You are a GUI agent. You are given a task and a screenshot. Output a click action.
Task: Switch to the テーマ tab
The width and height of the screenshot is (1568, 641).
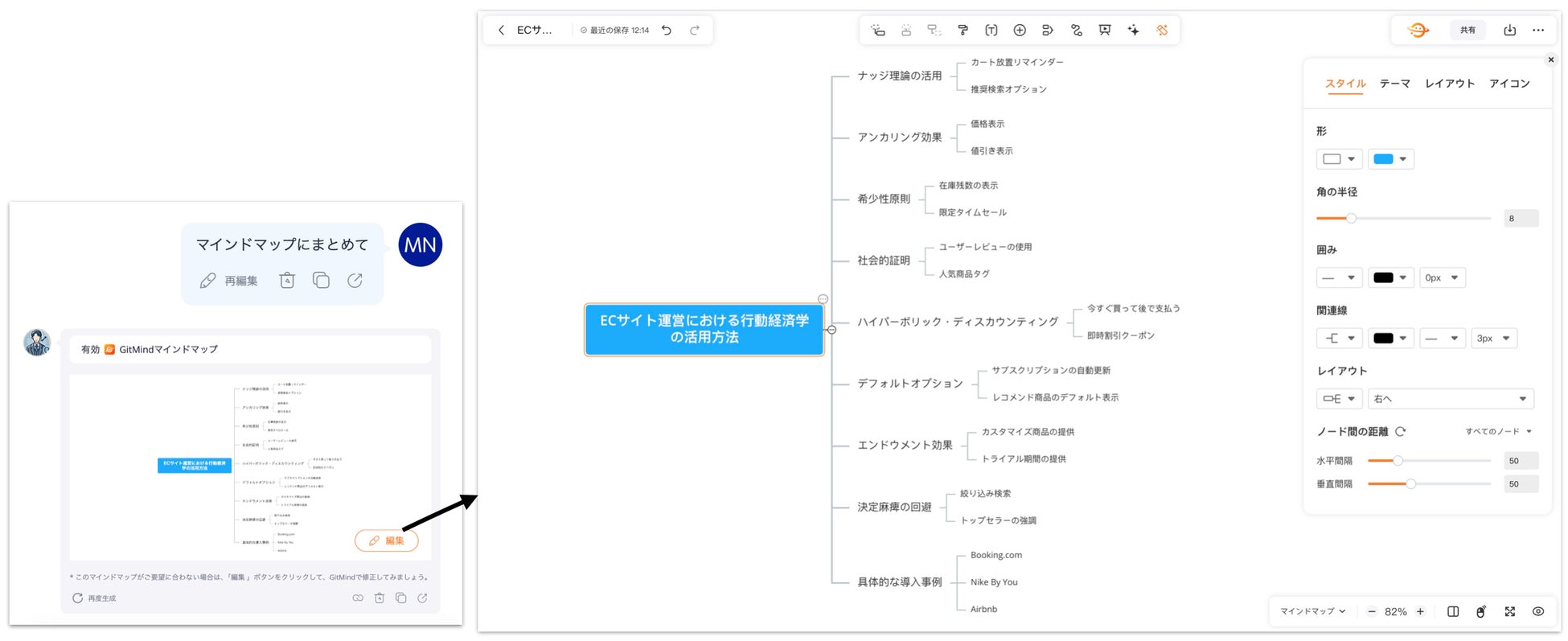coord(1395,84)
